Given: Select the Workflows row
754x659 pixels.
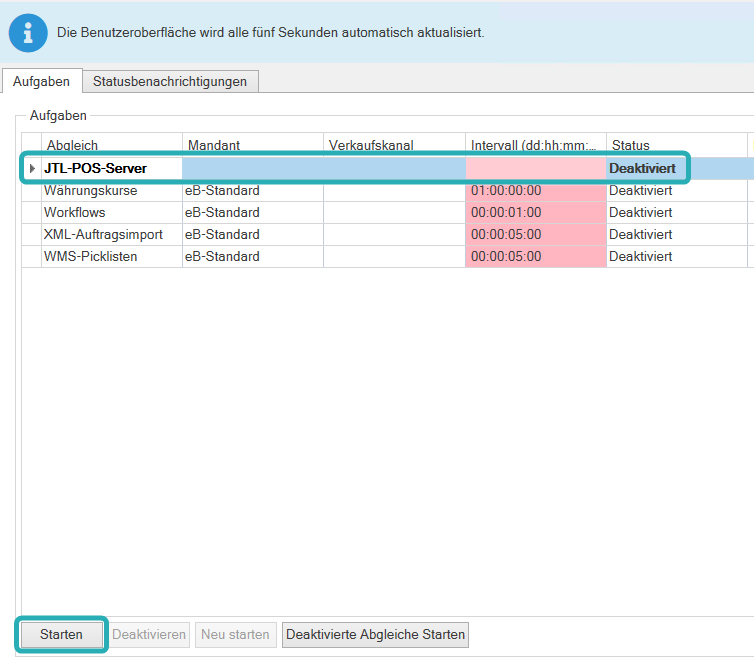Looking at the screenshot, I should point(388,213).
